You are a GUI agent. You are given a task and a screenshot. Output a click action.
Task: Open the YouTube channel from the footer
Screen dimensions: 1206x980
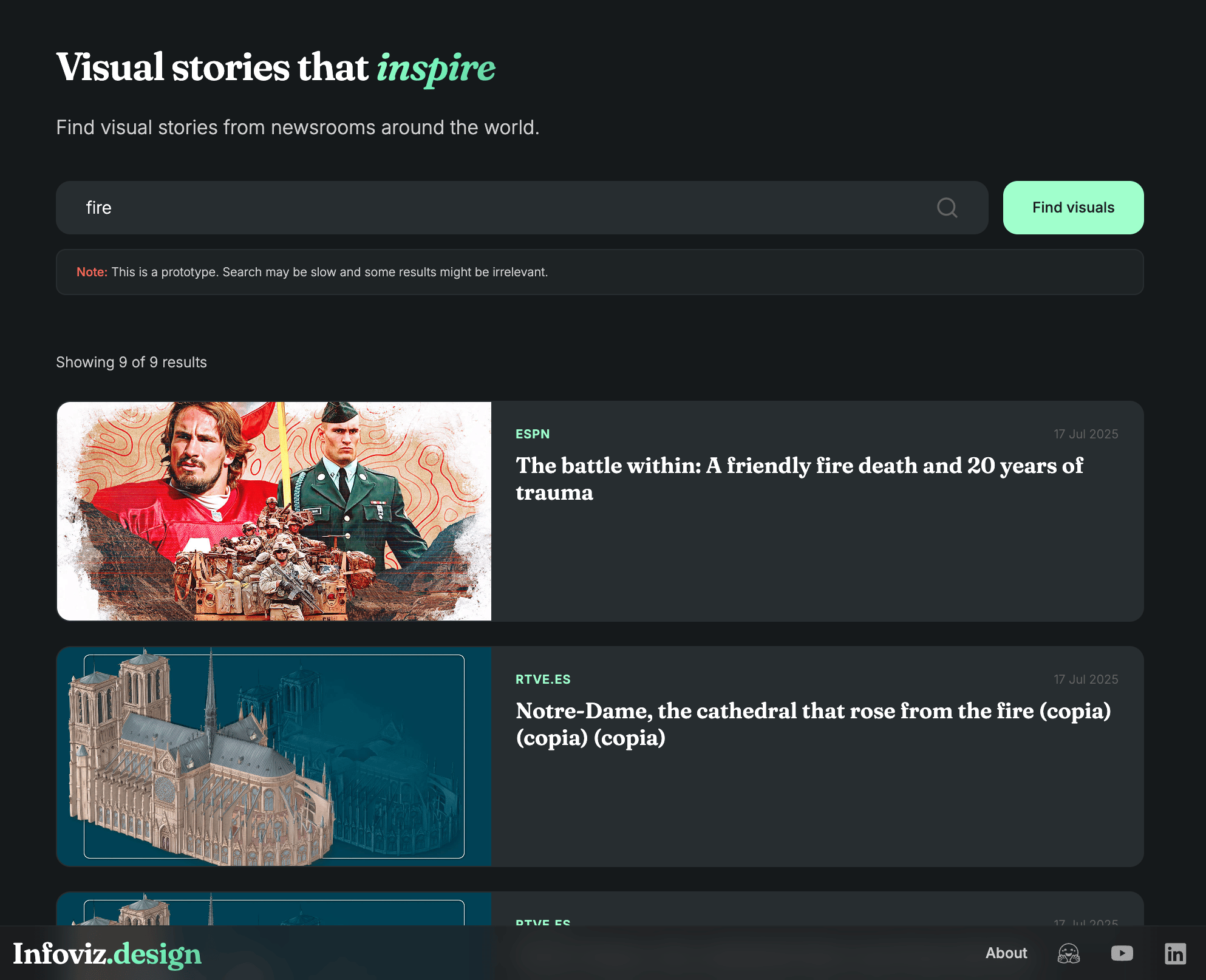(x=1122, y=953)
